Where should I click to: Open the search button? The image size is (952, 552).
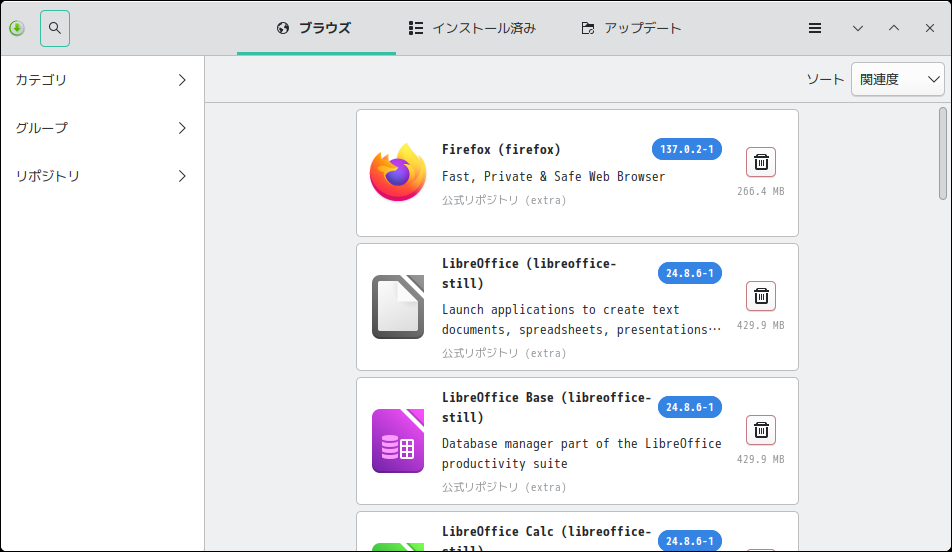[55, 28]
